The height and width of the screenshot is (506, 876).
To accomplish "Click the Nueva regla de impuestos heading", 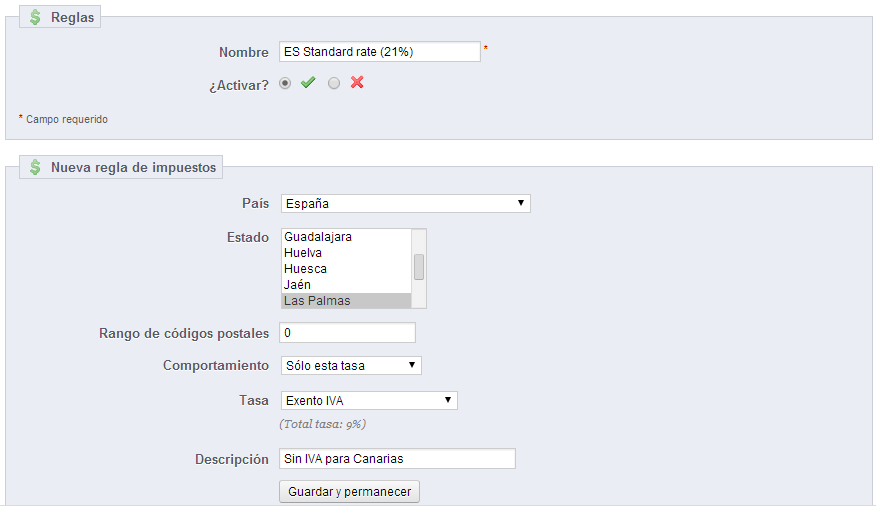I will tap(134, 167).
